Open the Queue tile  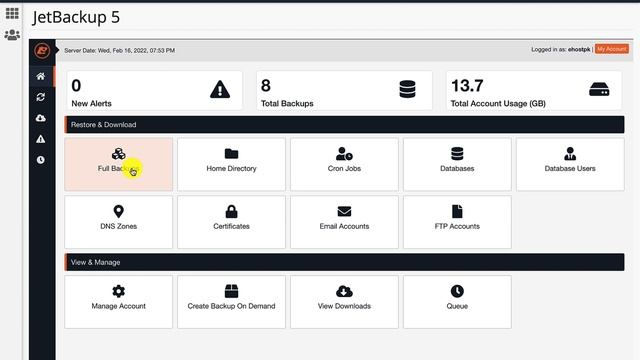click(457, 302)
